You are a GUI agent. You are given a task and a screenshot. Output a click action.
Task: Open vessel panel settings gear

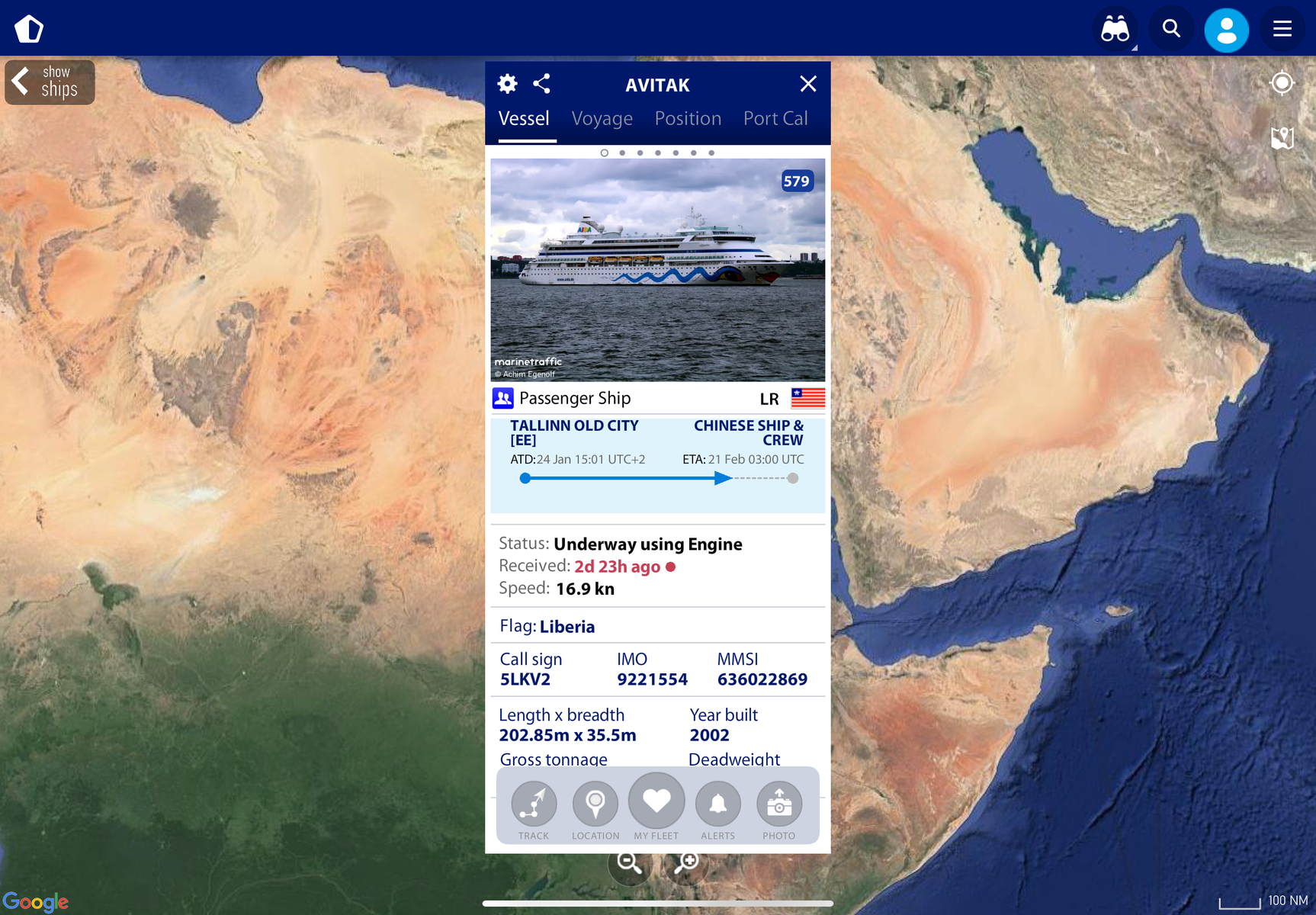click(507, 84)
